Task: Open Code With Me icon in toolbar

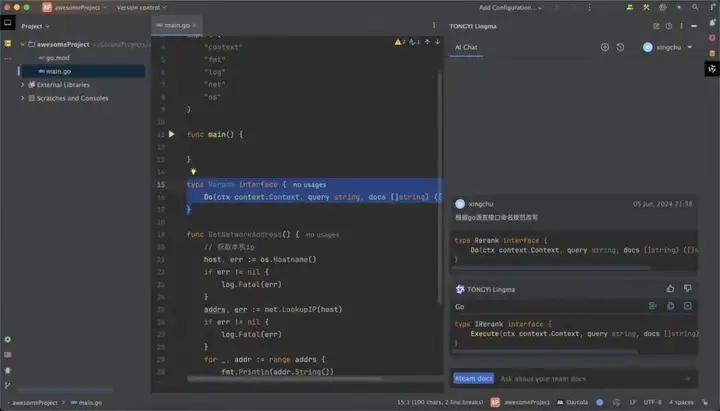Action: click(630, 7)
